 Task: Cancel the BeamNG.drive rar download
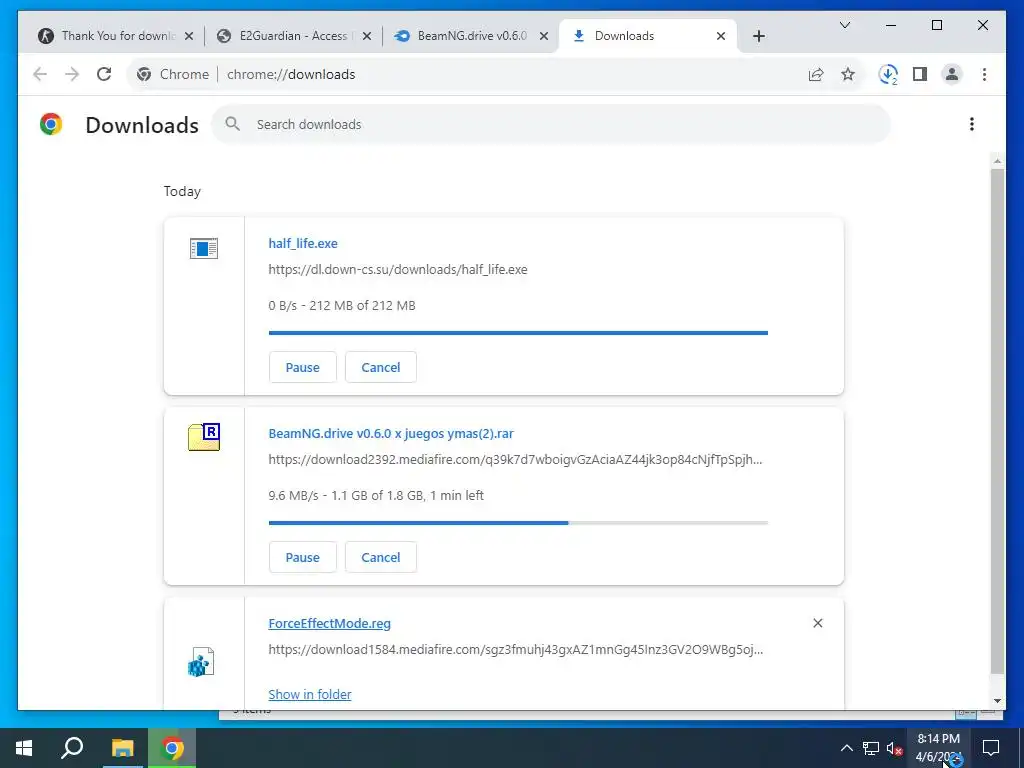click(x=381, y=557)
